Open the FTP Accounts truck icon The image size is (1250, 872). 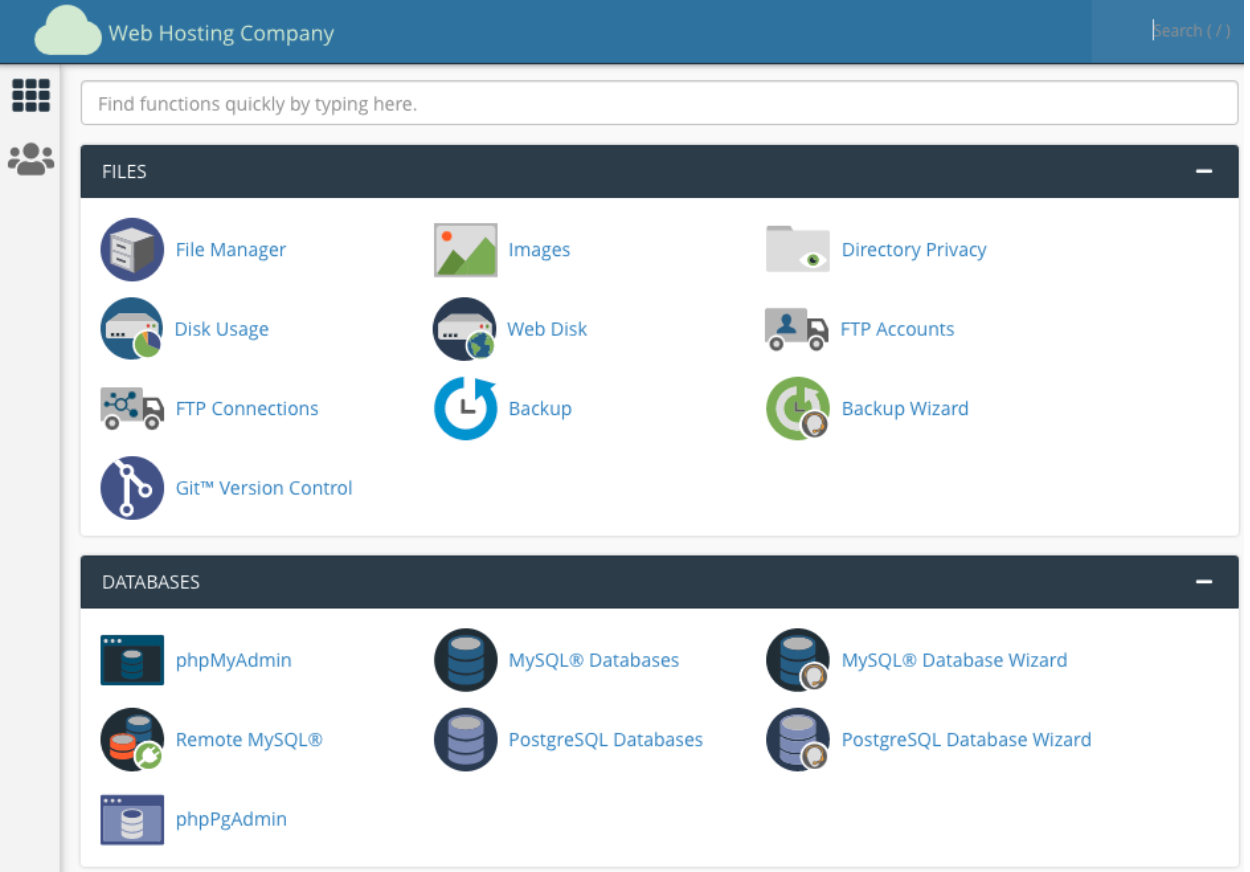[x=796, y=329]
